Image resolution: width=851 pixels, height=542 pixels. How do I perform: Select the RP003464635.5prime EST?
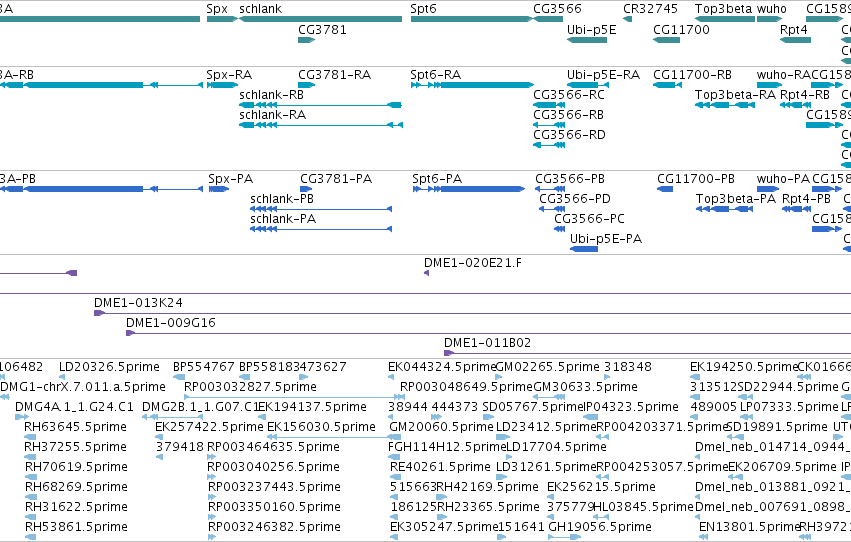click(x=212, y=457)
